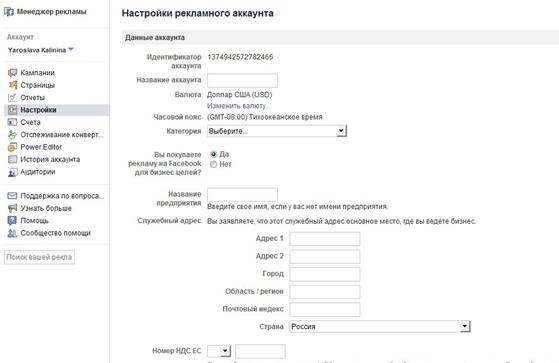Image resolution: width=559 pixels, height=363 pixels.
Task: Click the Изменить валюту link
Action: [x=236, y=106]
